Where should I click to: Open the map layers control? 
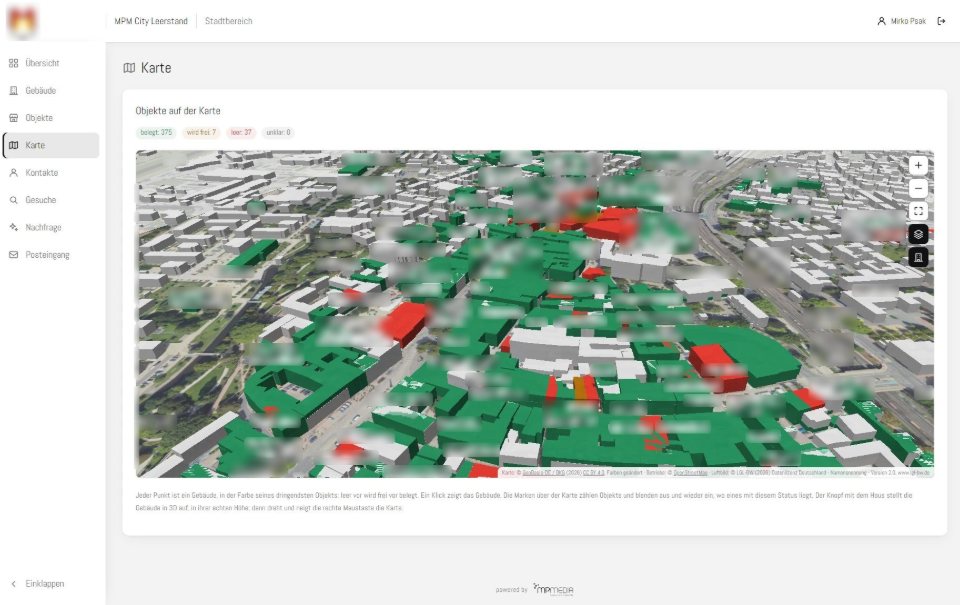918,234
